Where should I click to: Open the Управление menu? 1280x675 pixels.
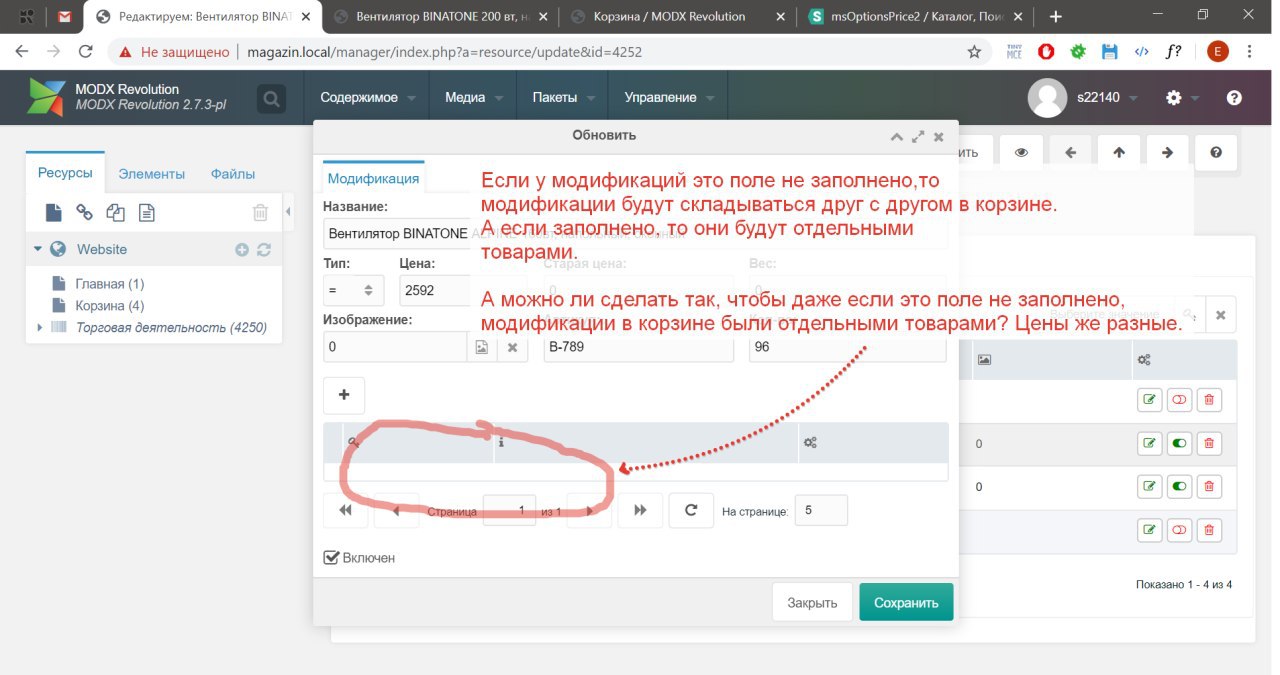668,98
